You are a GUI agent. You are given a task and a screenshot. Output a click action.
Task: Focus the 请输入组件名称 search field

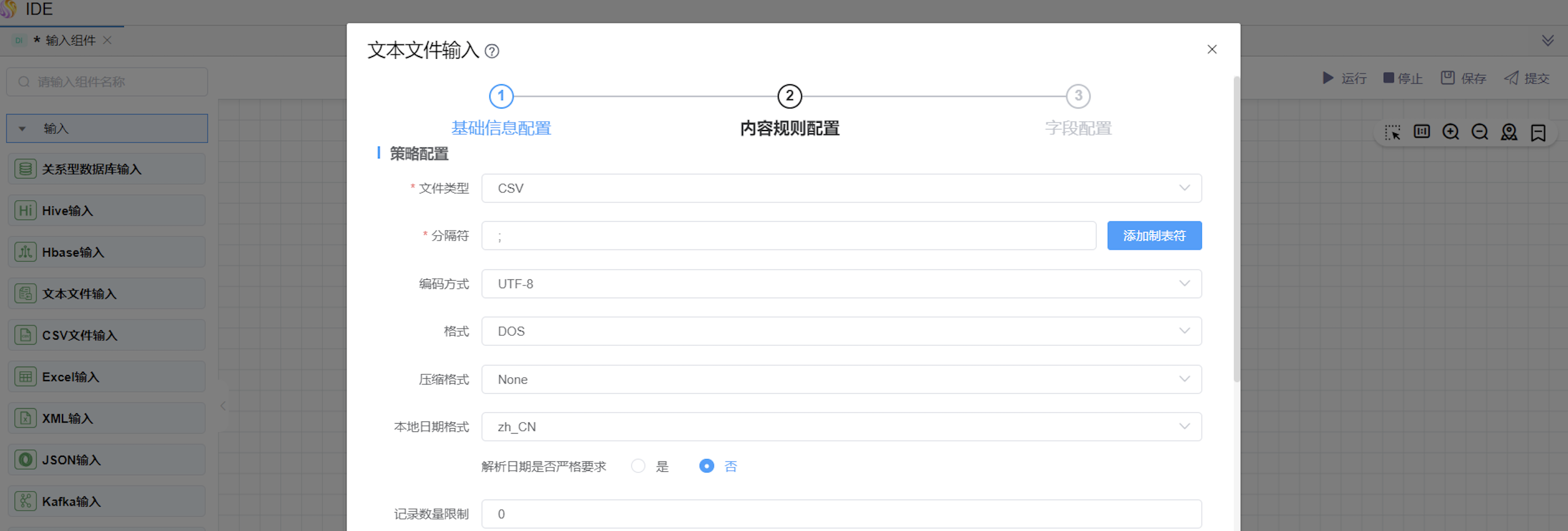(x=107, y=81)
